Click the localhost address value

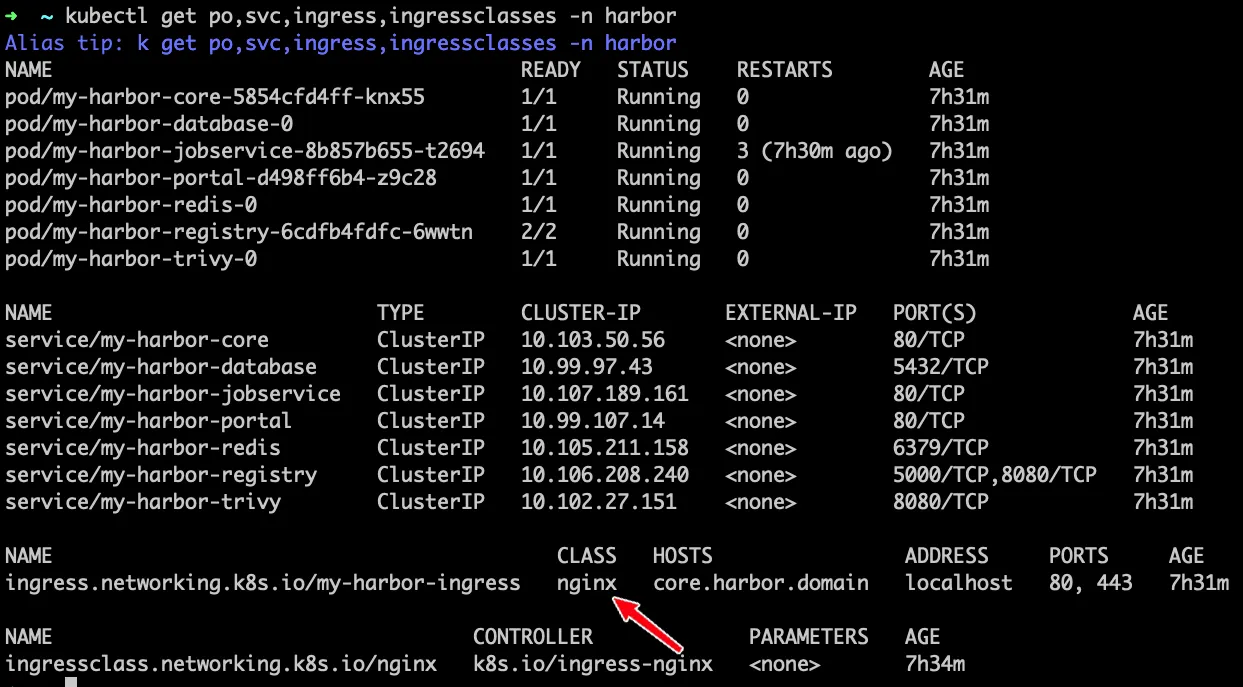(x=958, y=583)
